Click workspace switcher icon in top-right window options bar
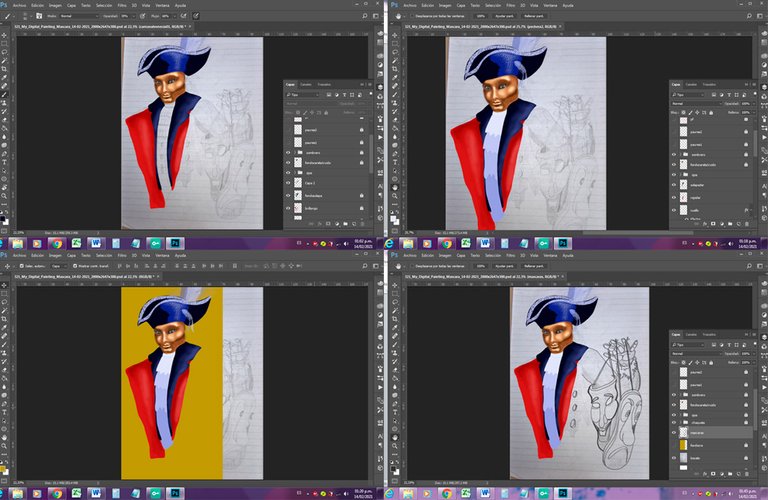 pyautogui.click(x=761, y=16)
